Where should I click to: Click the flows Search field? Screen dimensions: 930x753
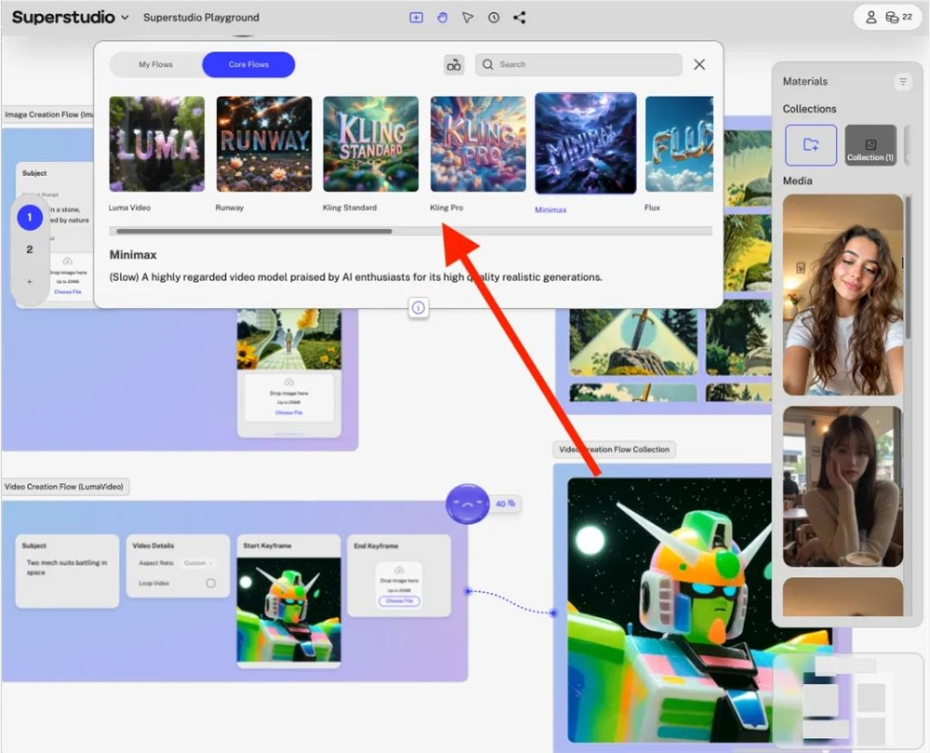(578, 64)
